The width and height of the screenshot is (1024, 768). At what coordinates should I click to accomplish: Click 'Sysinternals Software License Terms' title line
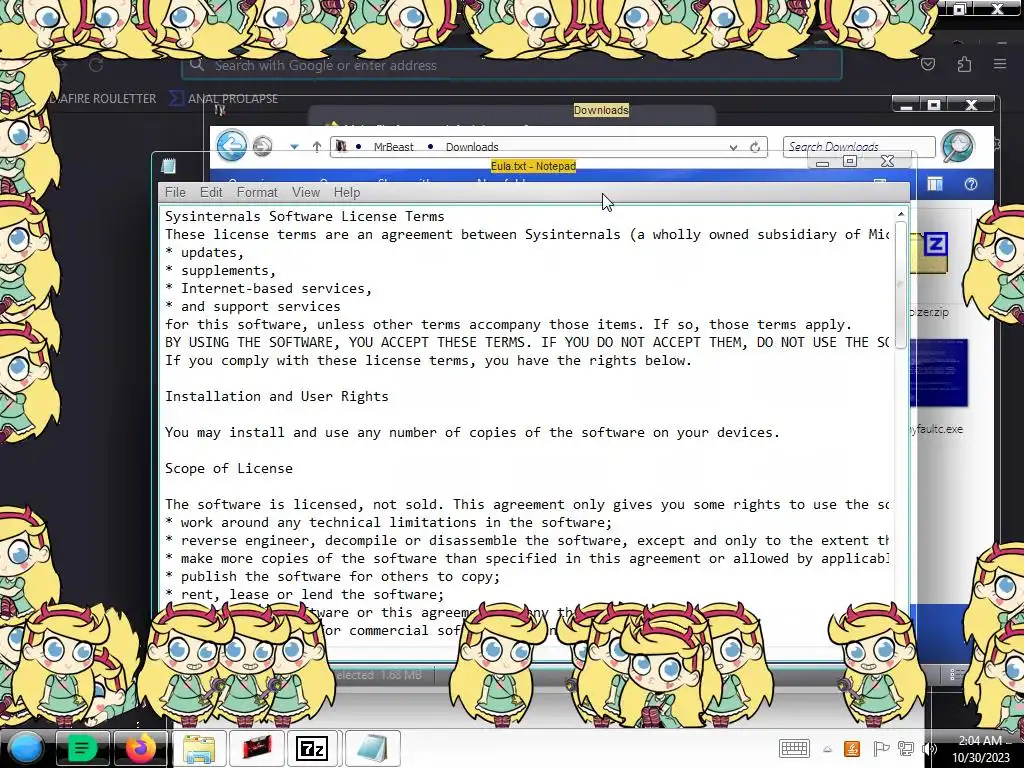304,216
